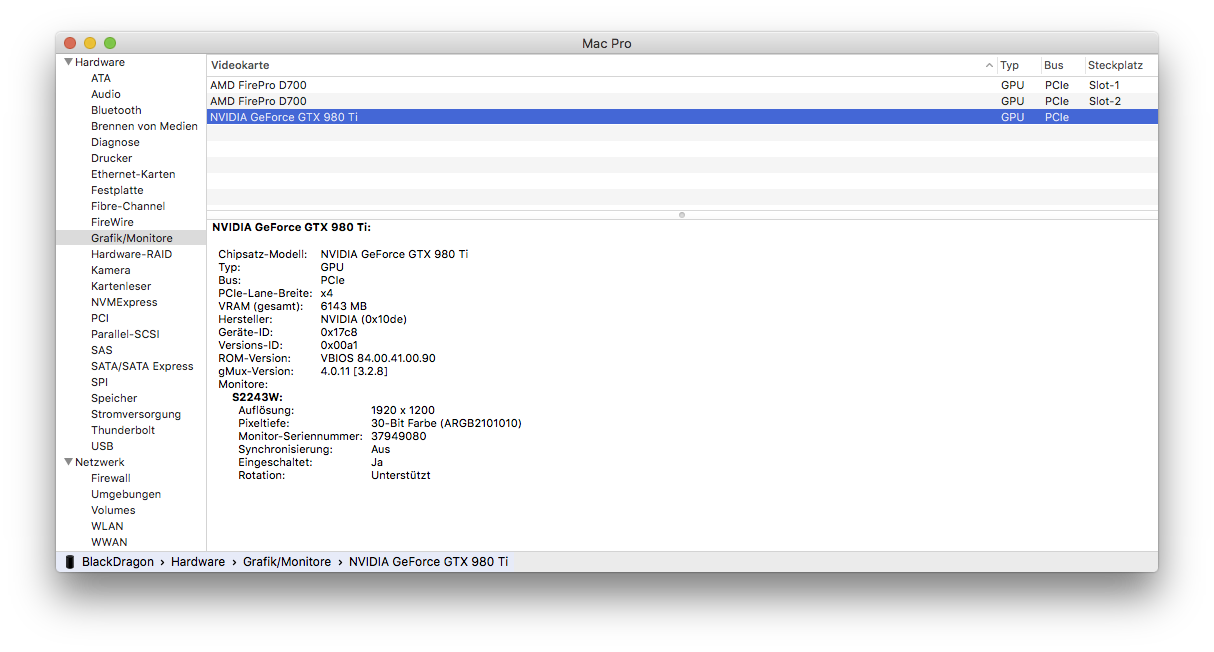1214x652 pixels.
Task: Click the BlackDragon computer icon in path bar
Action: point(70,562)
